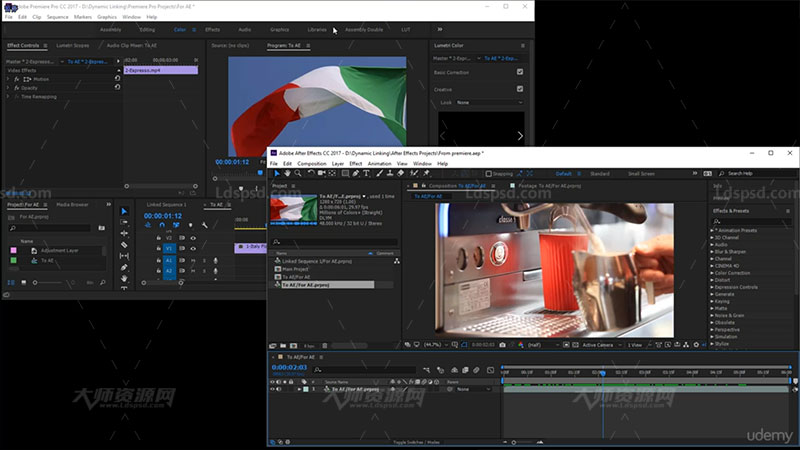Toggle Premiere snap magnet in timeline
800x450 pixels.
[162, 225]
